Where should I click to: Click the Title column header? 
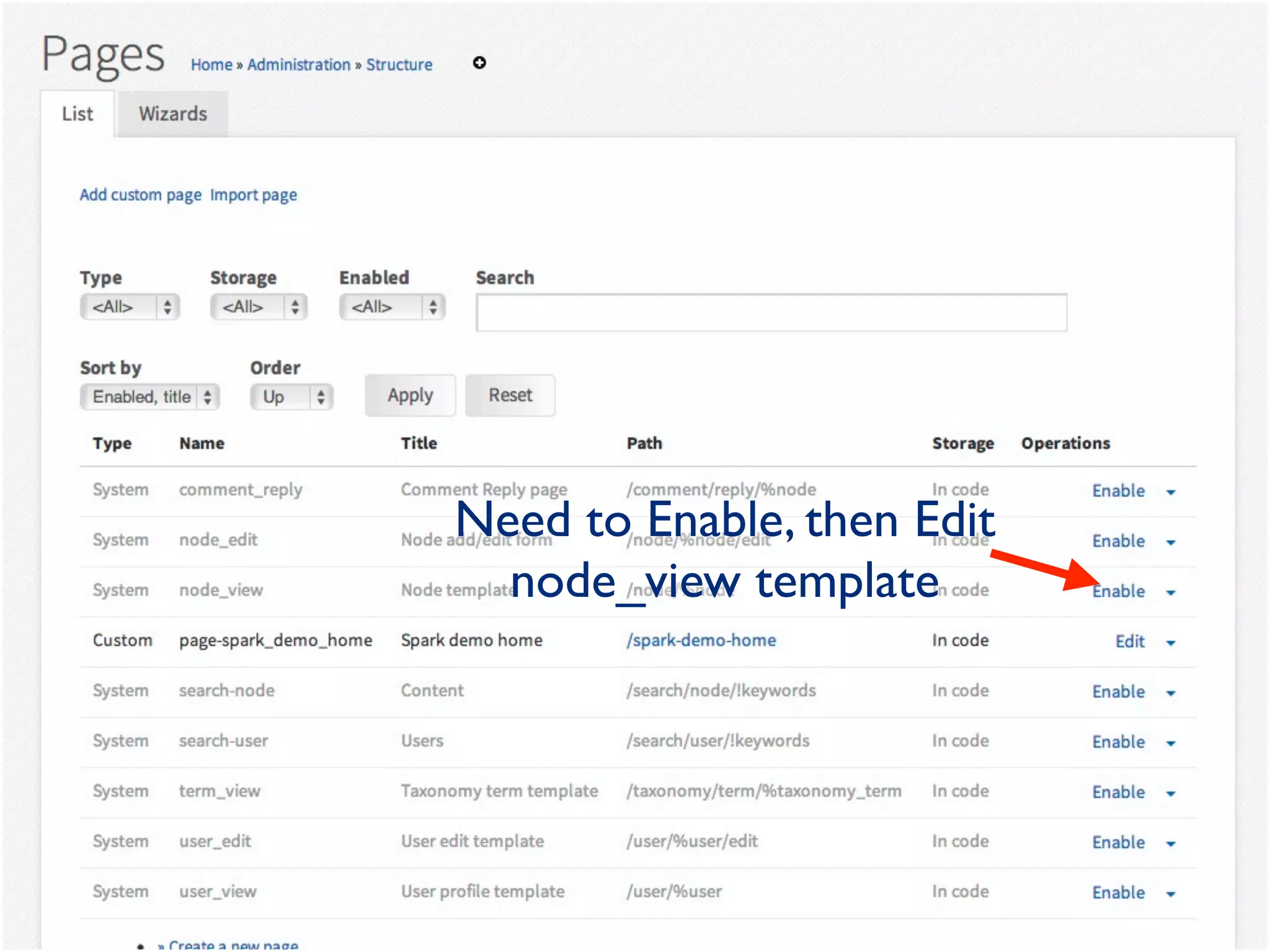[419, 443]
